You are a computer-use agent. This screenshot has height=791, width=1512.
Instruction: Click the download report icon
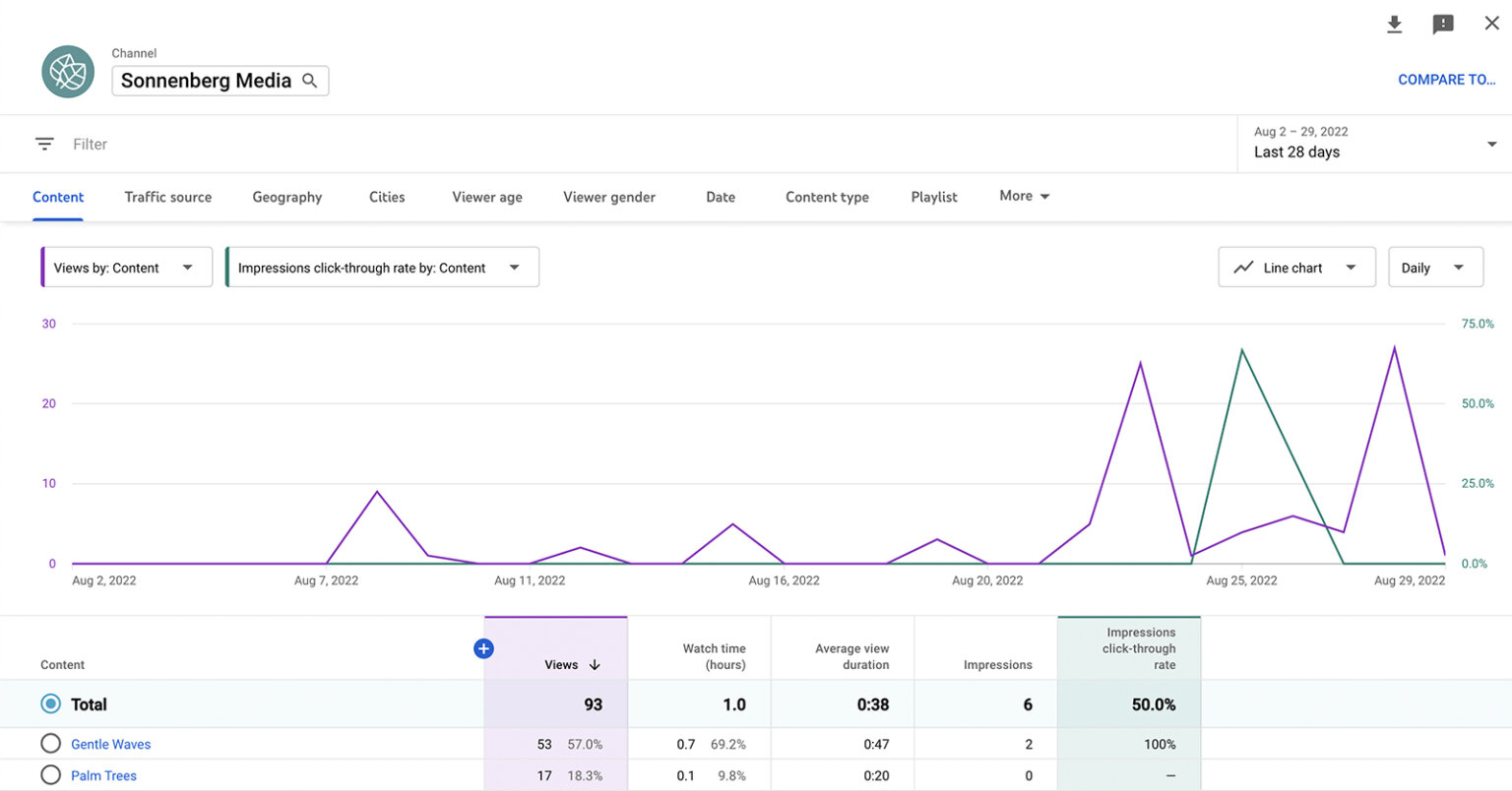click(1394, 24)
